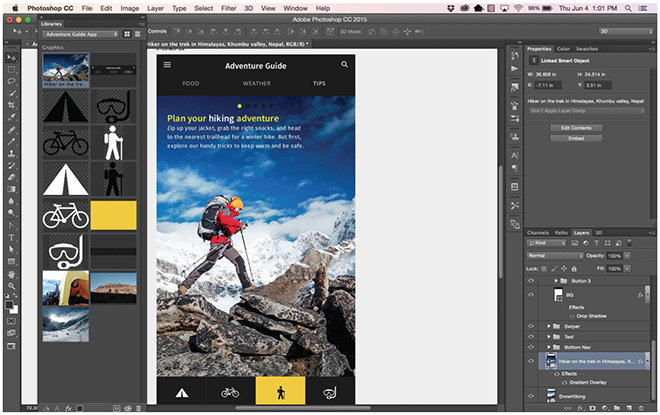Screen dimensions: 660x415
Task: Click the Create new layer icon
Action: coord(629,408)
